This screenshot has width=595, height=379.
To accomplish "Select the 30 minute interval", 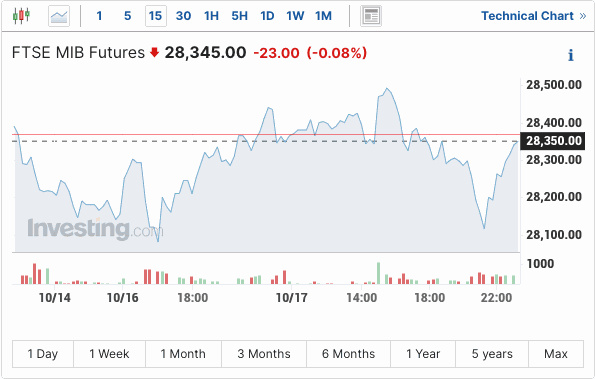I will (183, 16).
